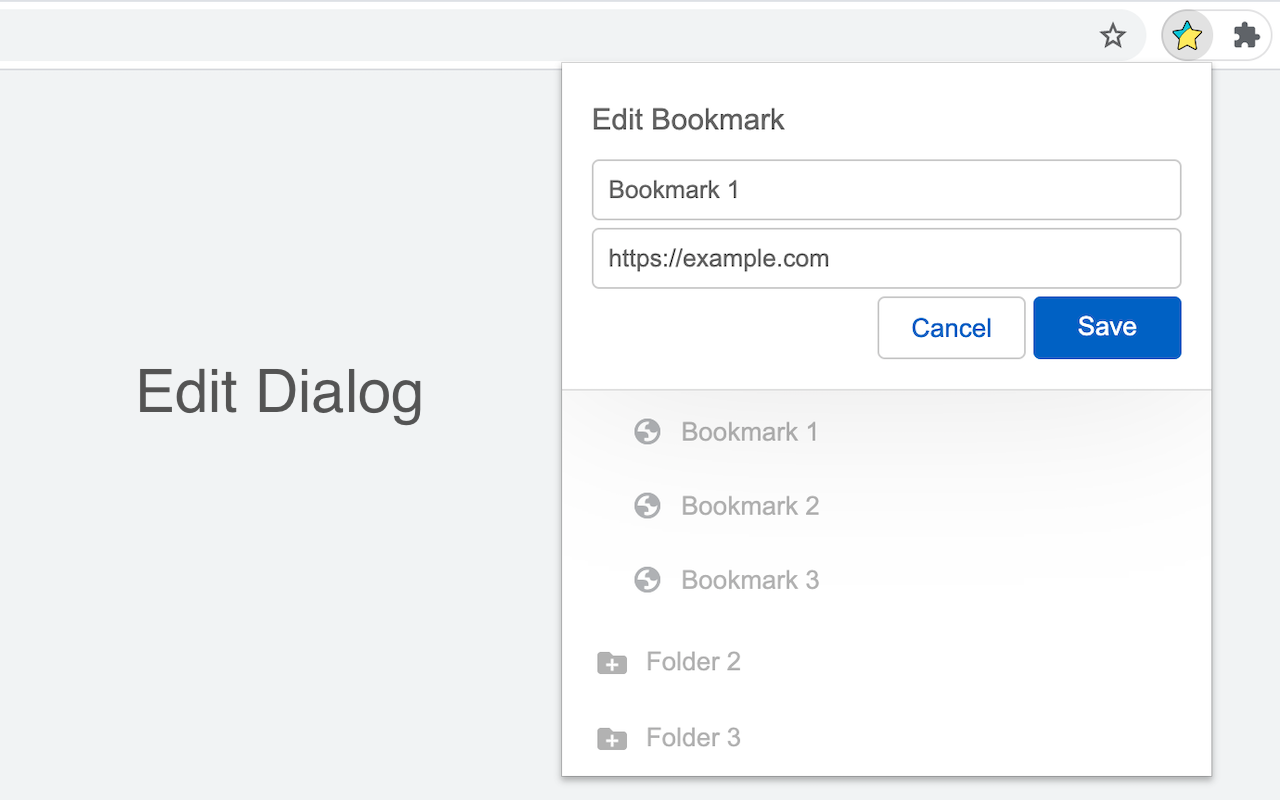Click the folder icon beside Folder 3
This screenshot has height=800, width=1280.
click(x=612, y=738)
